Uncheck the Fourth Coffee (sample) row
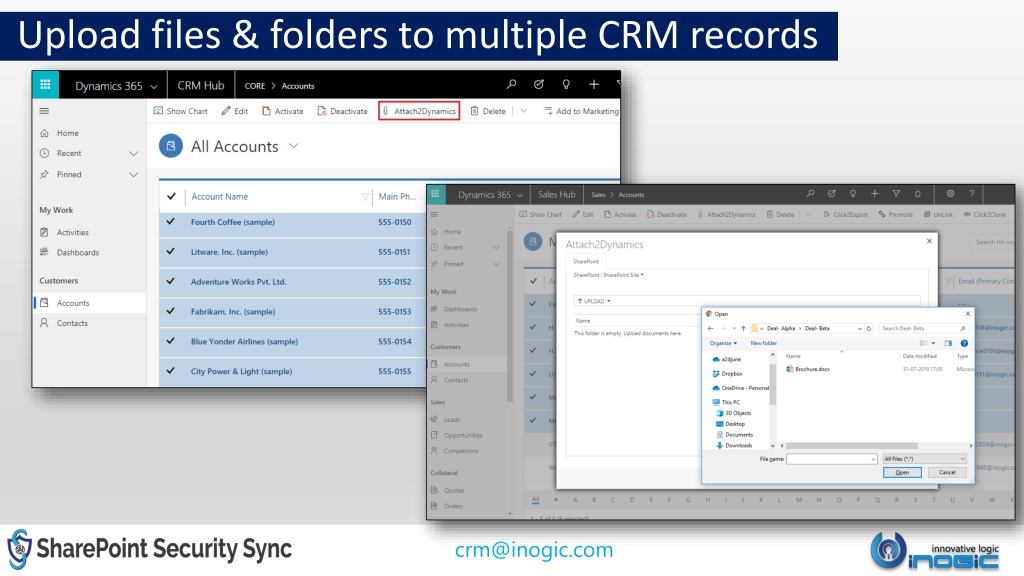 (170, 221)
